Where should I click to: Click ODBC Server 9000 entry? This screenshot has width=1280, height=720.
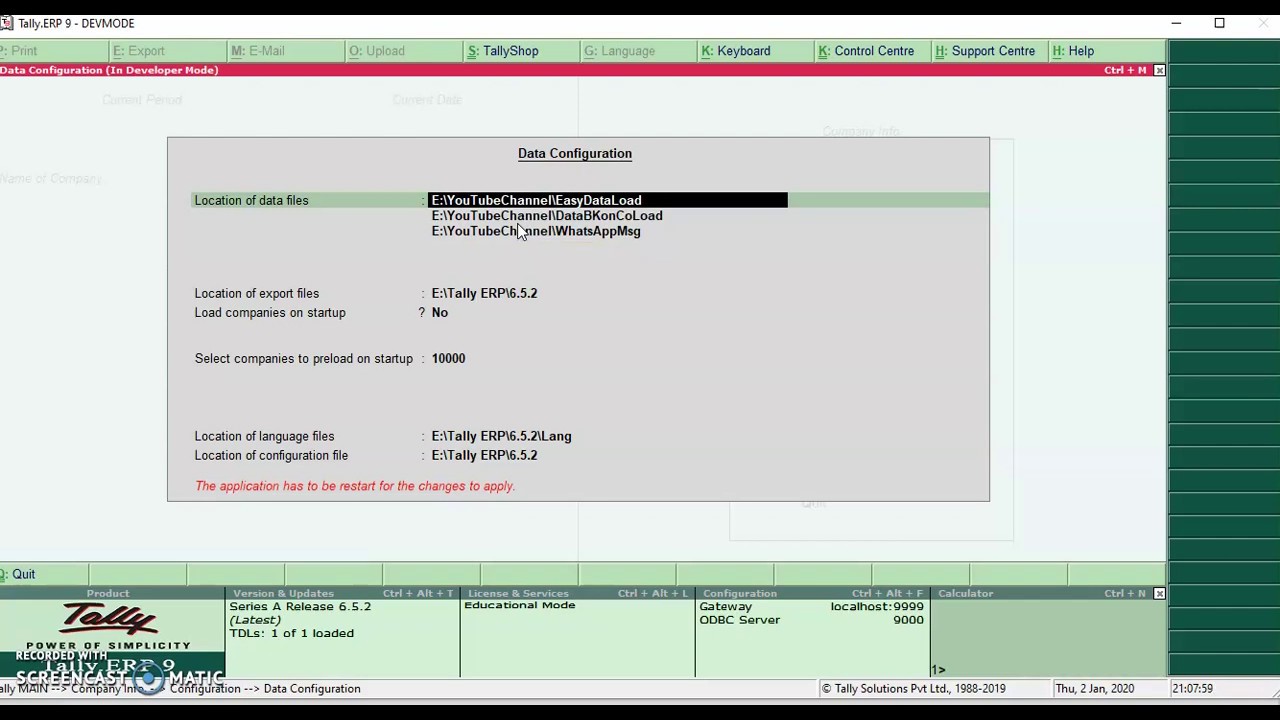click(811, 620)
